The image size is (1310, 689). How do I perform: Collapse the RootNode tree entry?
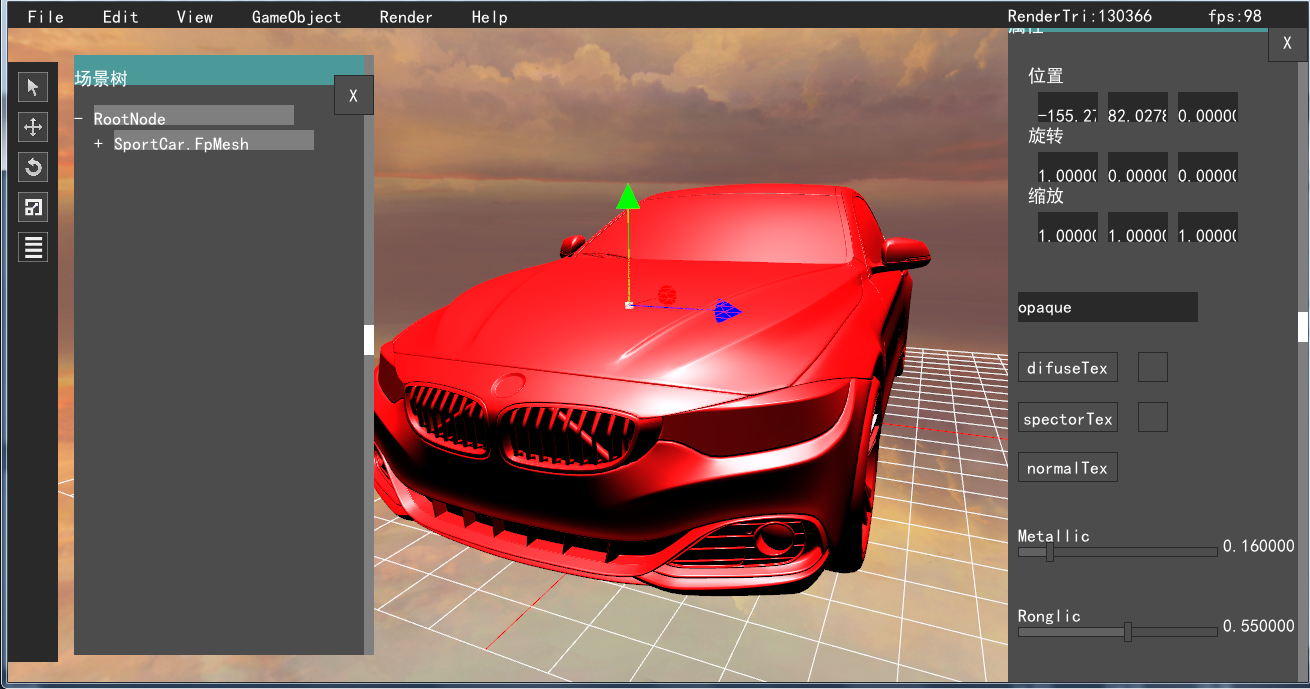tap(78, 118)
